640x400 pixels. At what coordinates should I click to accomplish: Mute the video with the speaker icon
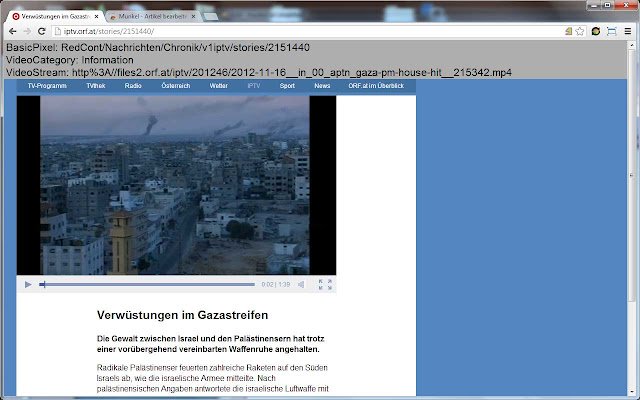301,284
